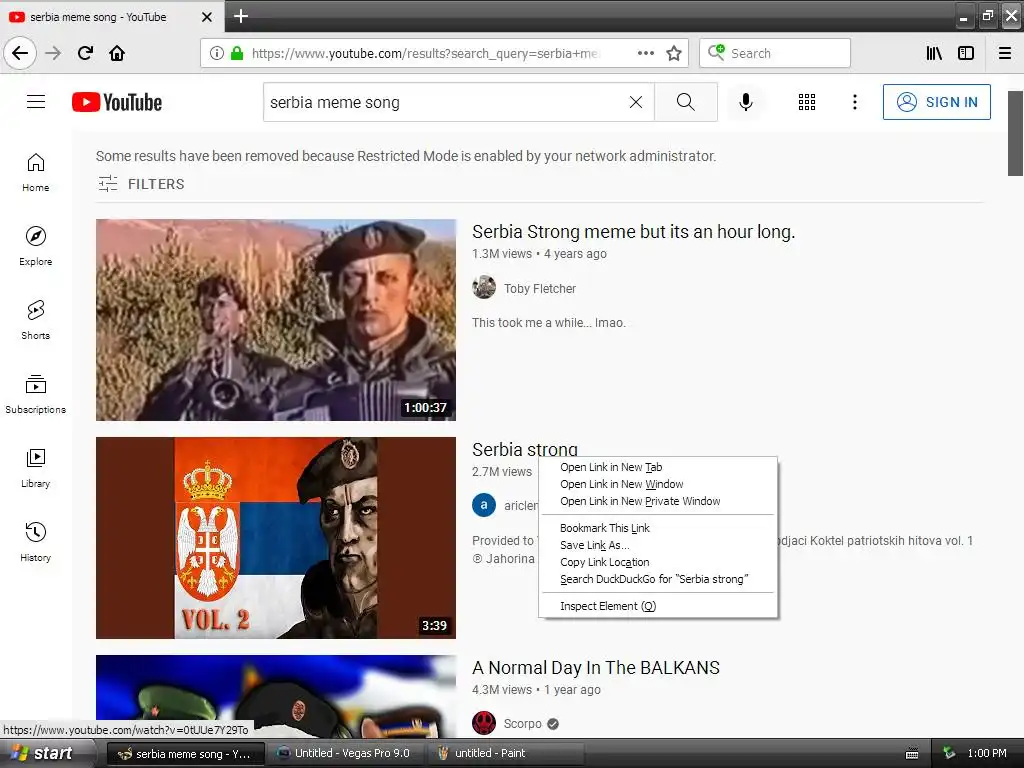Open title "A Normal Day In The BALKANS"
1024x768 pixels.
tap(596, 667)
